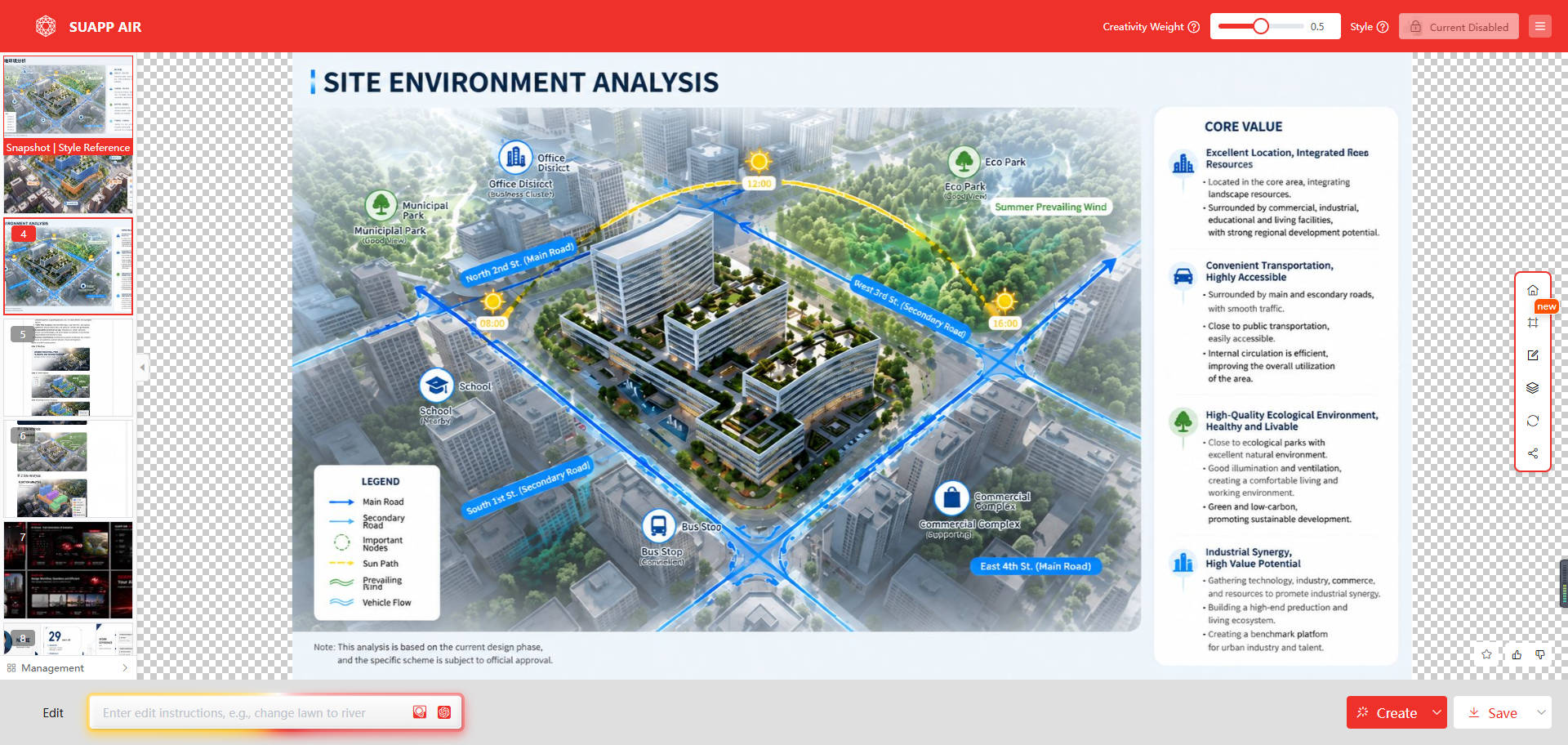Adjust the Creativity Weight slider handle
The image size is (1568, 745).
tap(1261, 26)
